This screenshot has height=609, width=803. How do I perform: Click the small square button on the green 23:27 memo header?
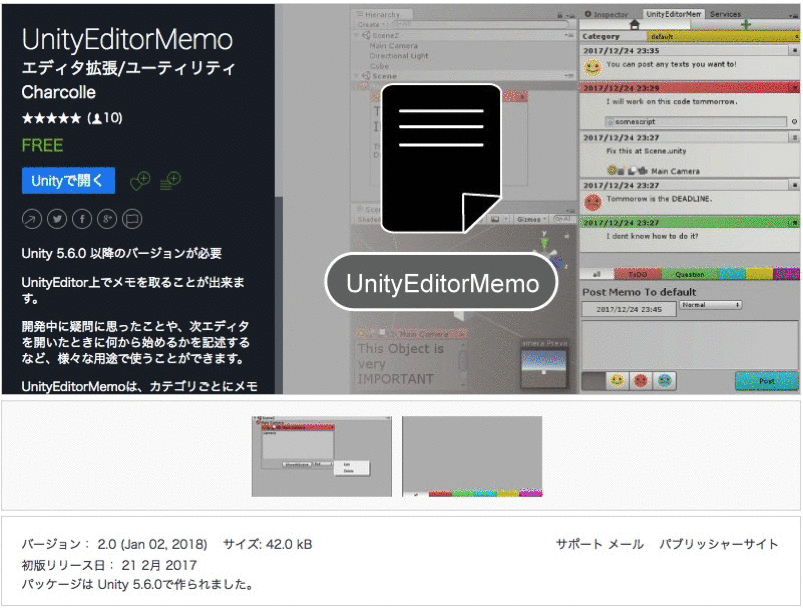(795, 223)
